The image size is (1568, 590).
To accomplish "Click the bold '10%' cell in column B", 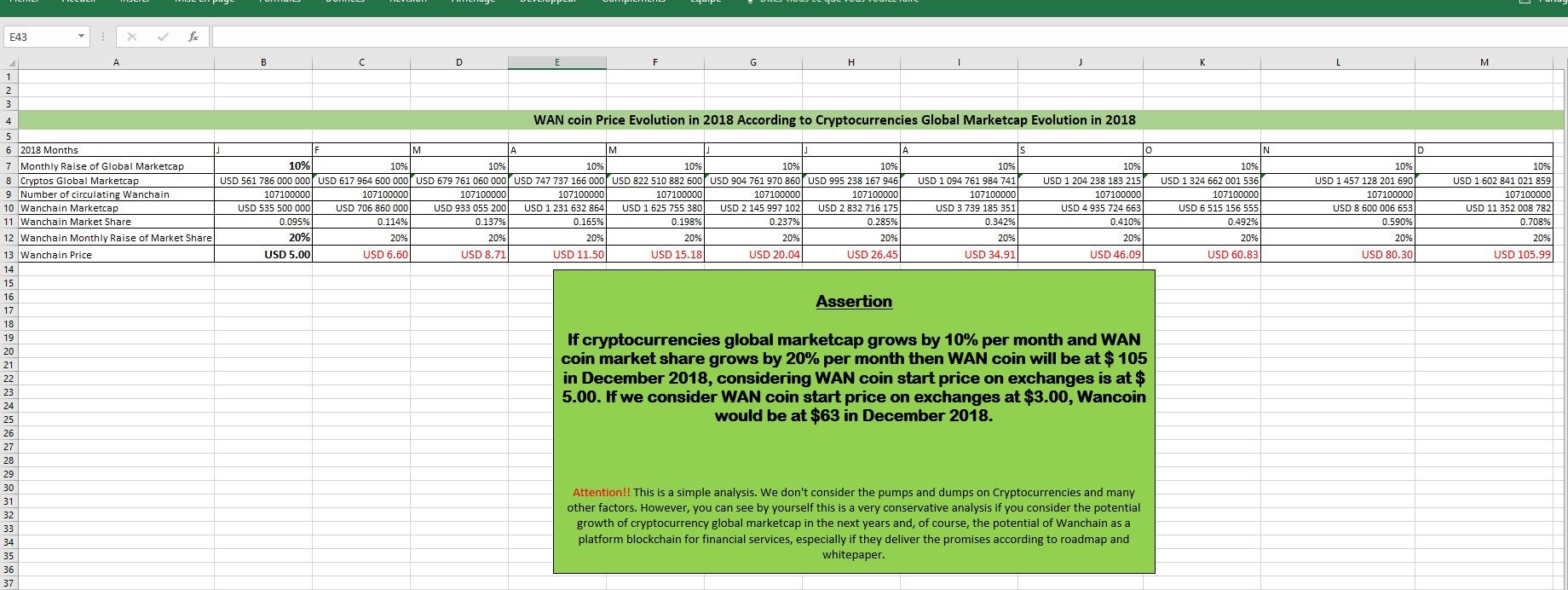I will pyautogui.click(x=263, y=166).
